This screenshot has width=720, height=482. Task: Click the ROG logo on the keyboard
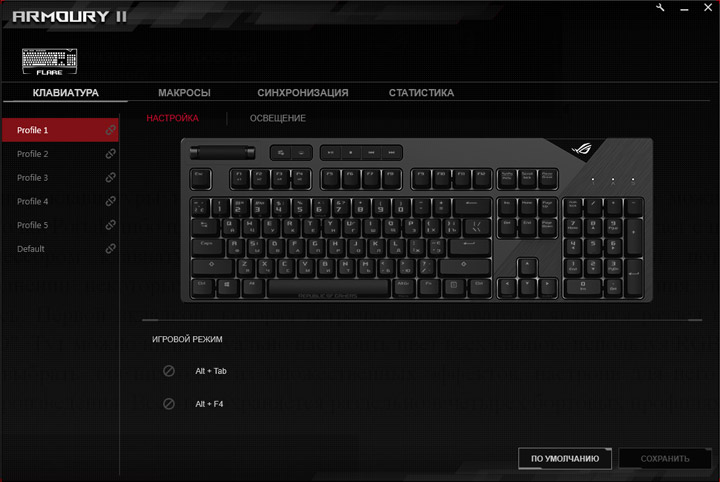coord(582,149)
